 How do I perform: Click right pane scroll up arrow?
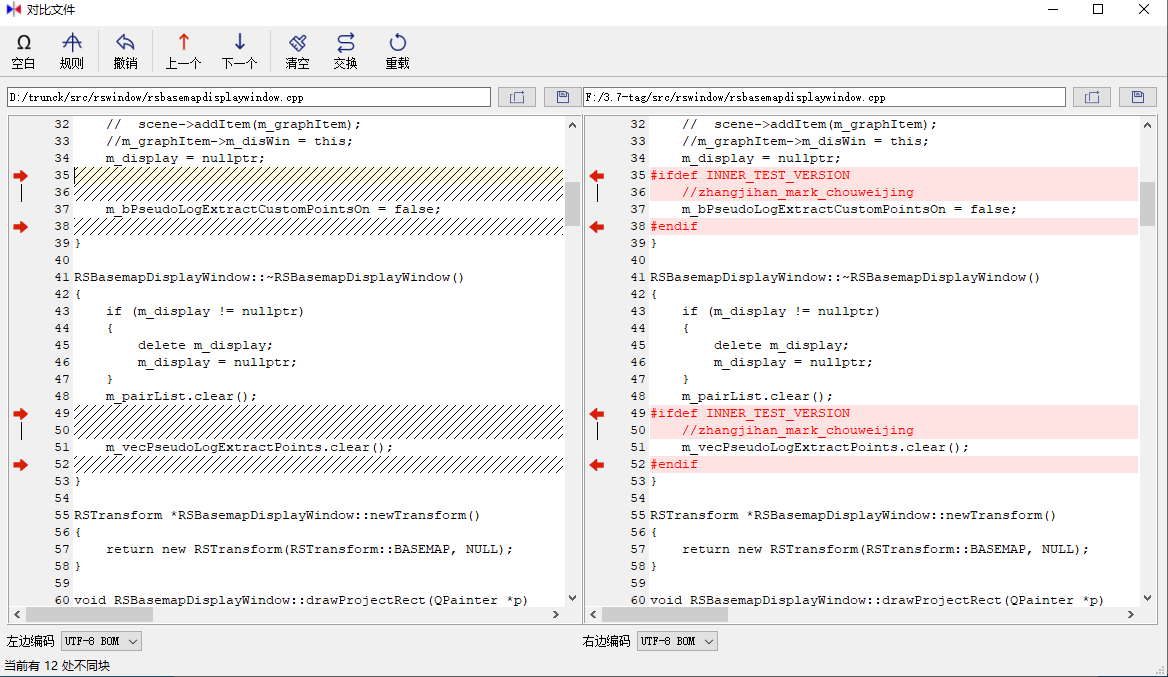pos(1147,124)
